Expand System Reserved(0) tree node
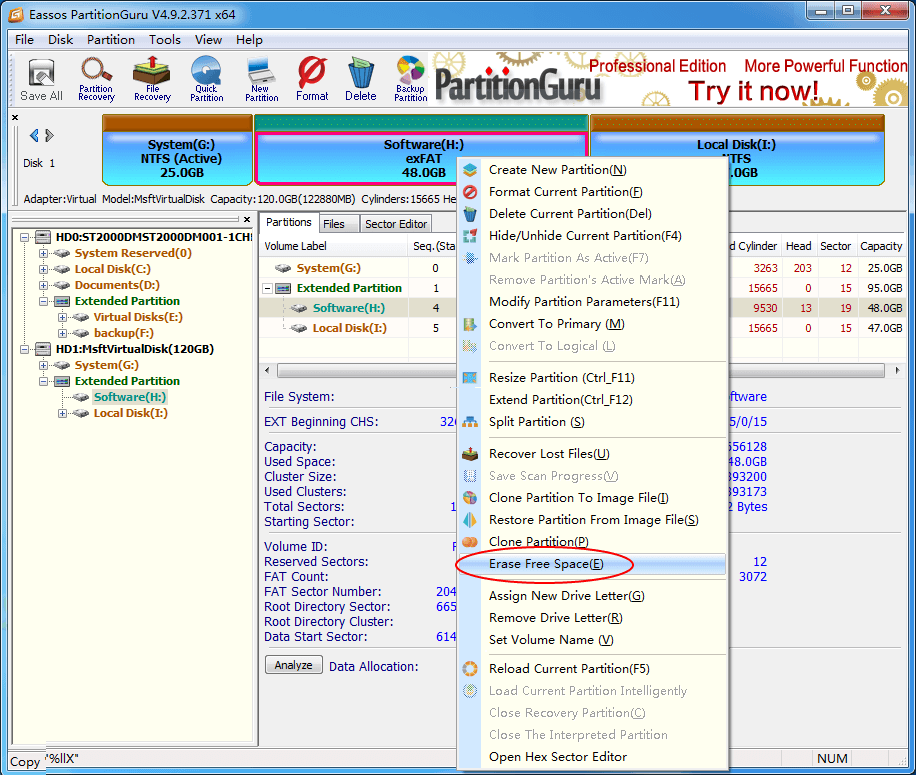The width and height of the screenshot is (916, 775). pyautogui.click(x=43, y=253)
